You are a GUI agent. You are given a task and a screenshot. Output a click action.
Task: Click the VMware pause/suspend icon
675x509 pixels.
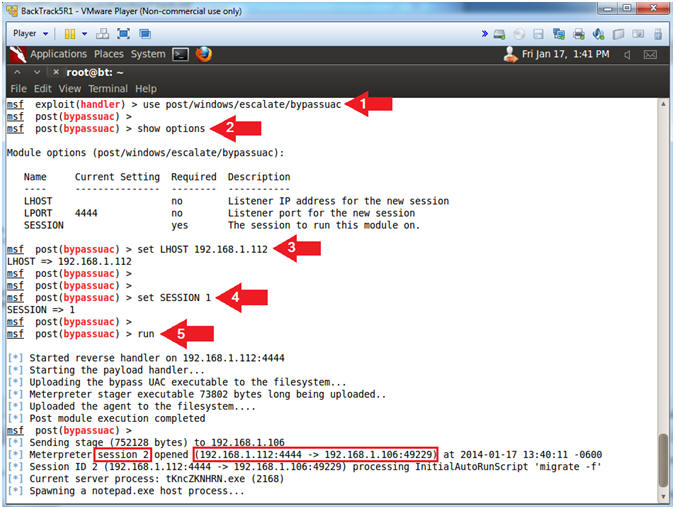click(x=70, y=34)
